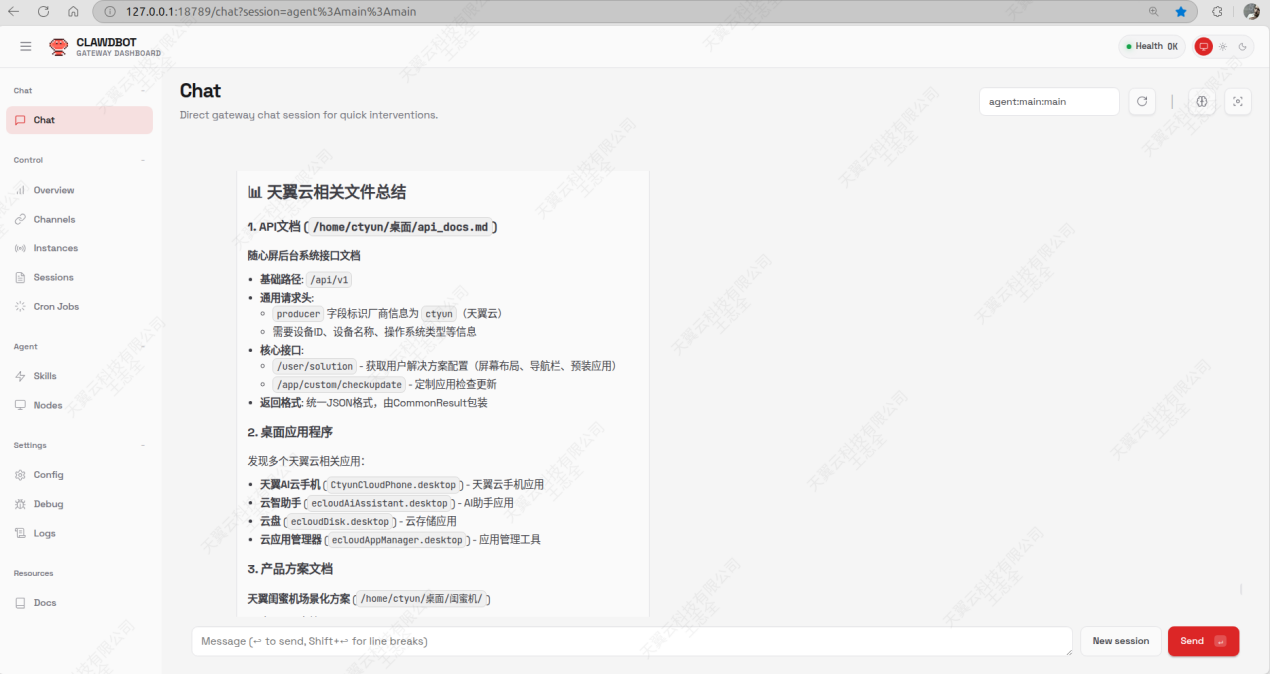Collapse the Settings sidebar section
This screenshot has height=674, width=1270.
point(143,445)
